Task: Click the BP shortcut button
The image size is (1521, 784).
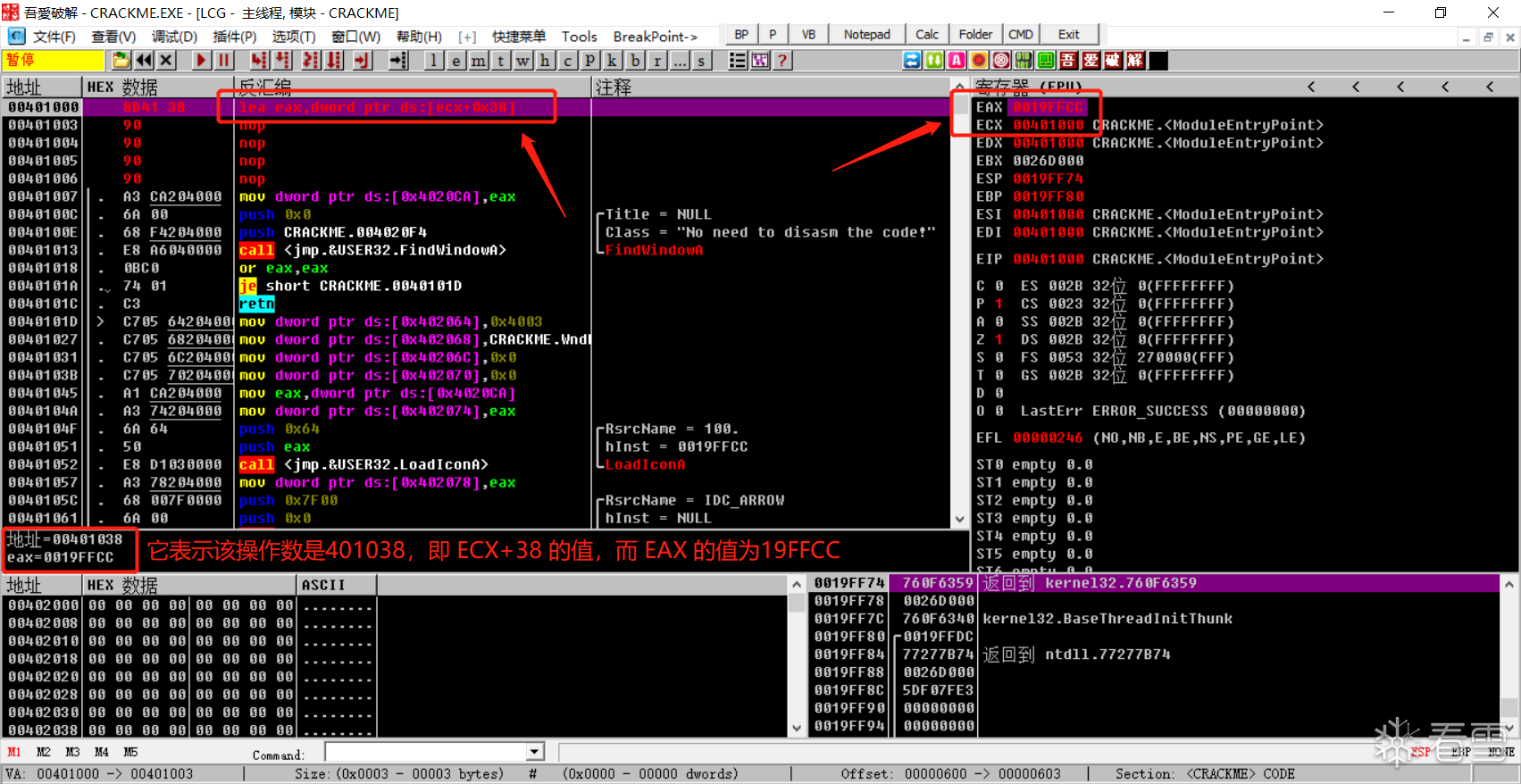Action: pos(741,35)
